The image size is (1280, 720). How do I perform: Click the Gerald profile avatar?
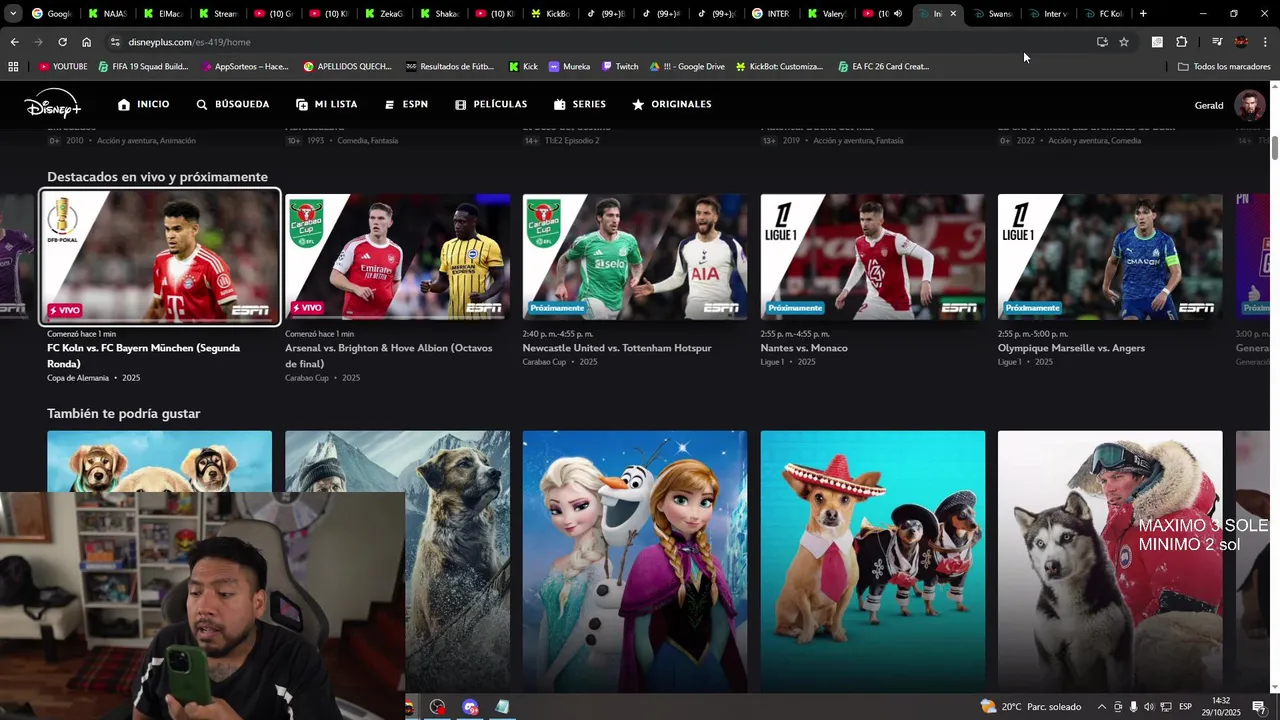point(1249,105)
